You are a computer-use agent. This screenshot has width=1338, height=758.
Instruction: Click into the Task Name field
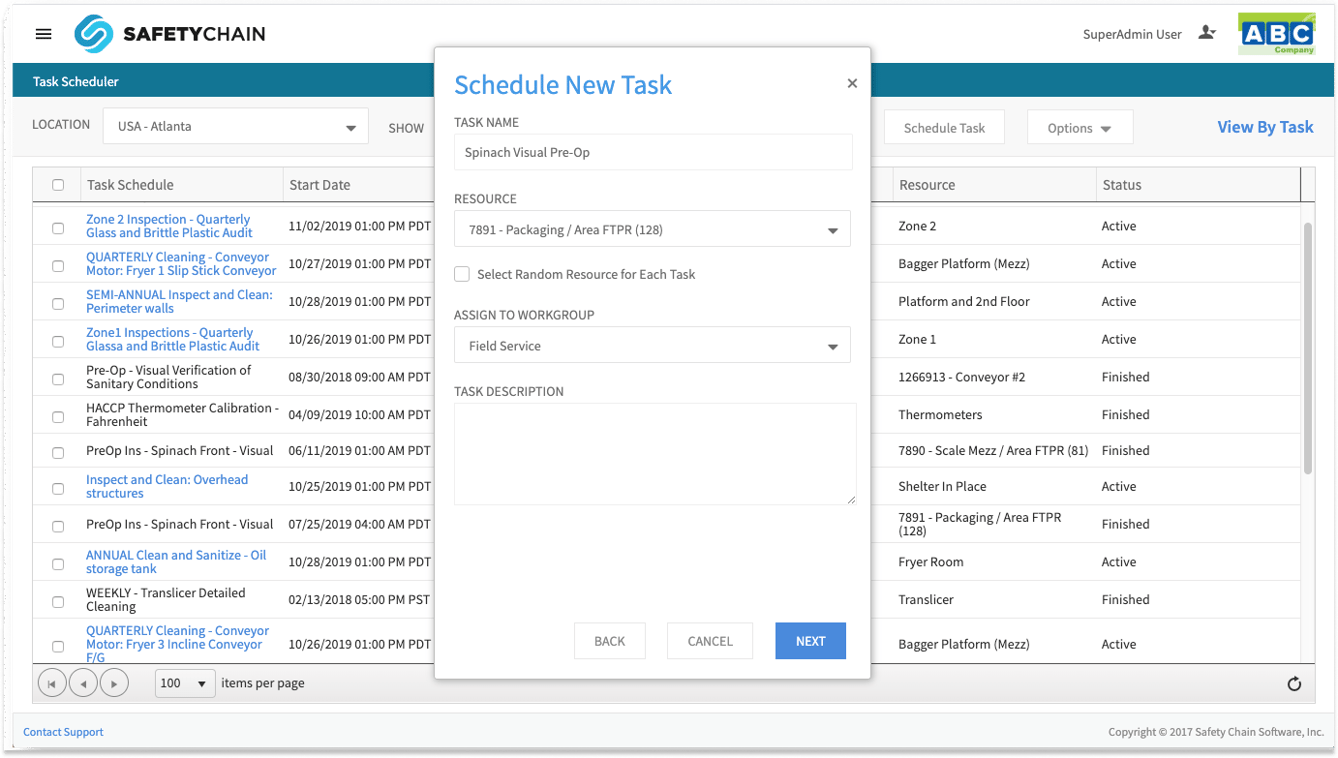click(x=653, y=152)
